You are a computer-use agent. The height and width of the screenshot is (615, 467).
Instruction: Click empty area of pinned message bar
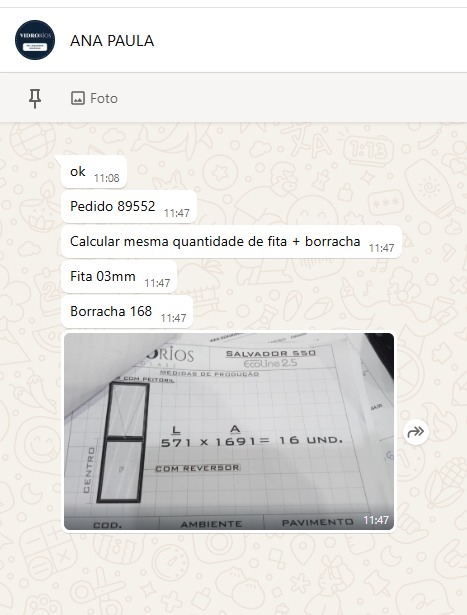pos(292,98)
